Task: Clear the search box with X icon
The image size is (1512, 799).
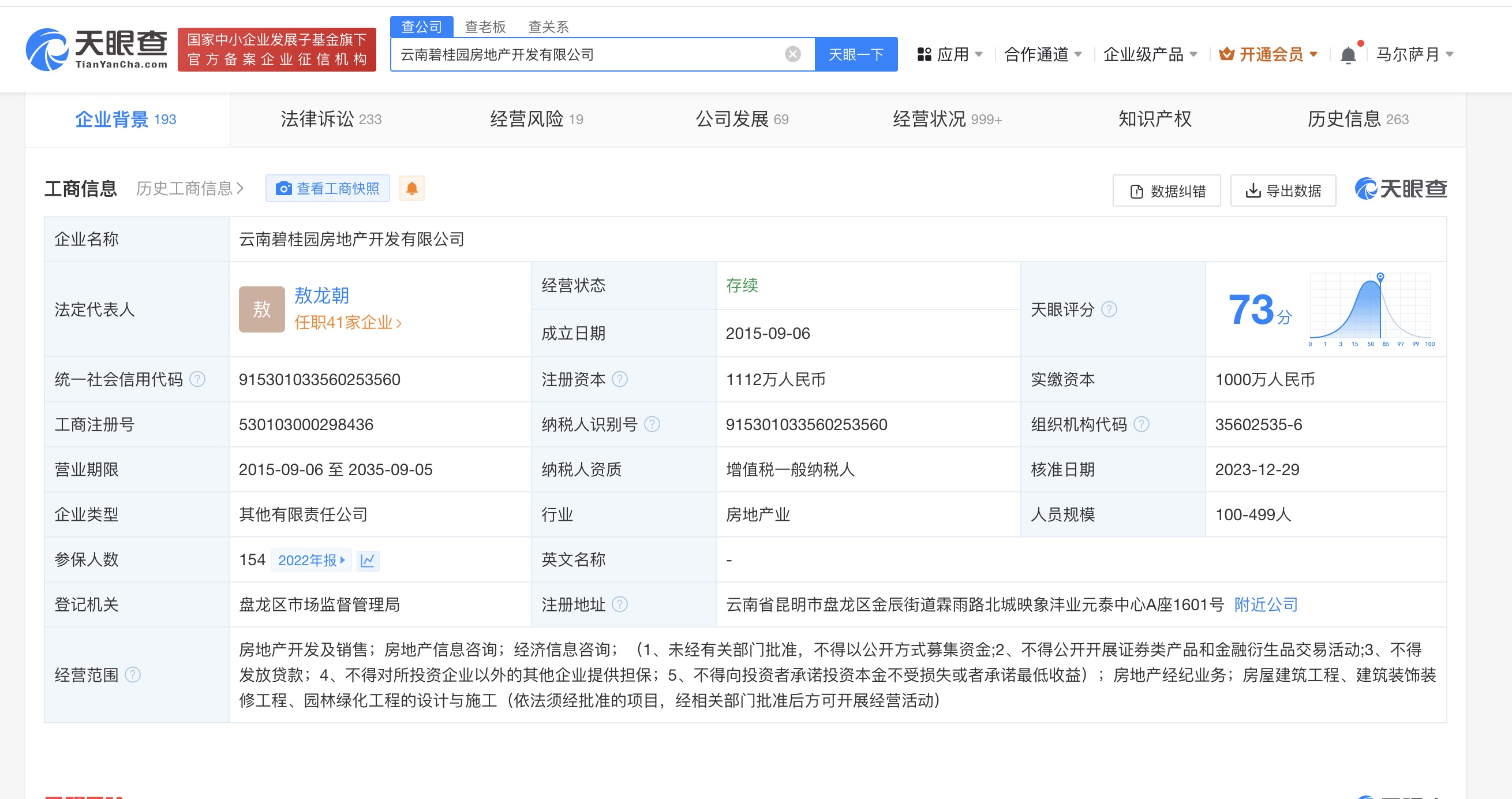Action: tap(792, 55)
